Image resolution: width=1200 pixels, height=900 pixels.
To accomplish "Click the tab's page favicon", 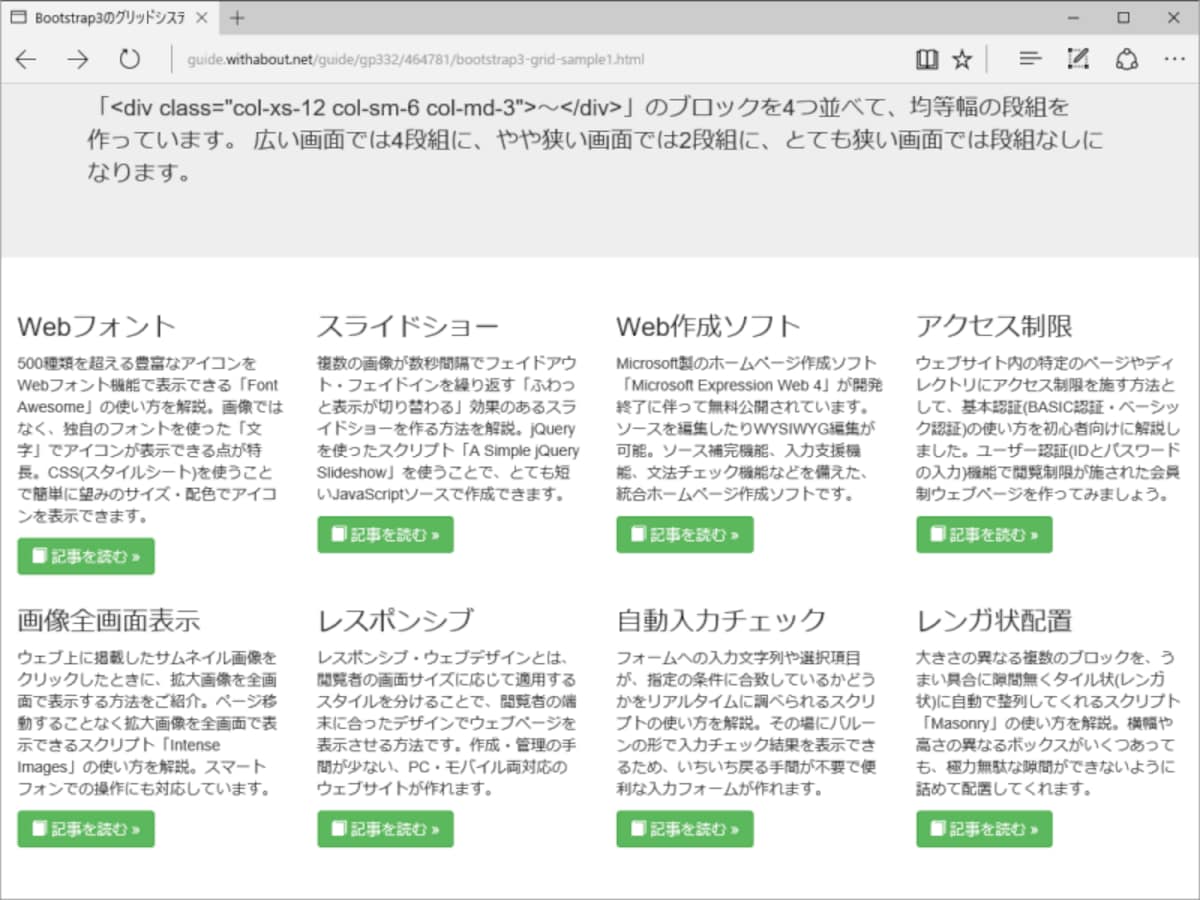I will tap(18, 18).
